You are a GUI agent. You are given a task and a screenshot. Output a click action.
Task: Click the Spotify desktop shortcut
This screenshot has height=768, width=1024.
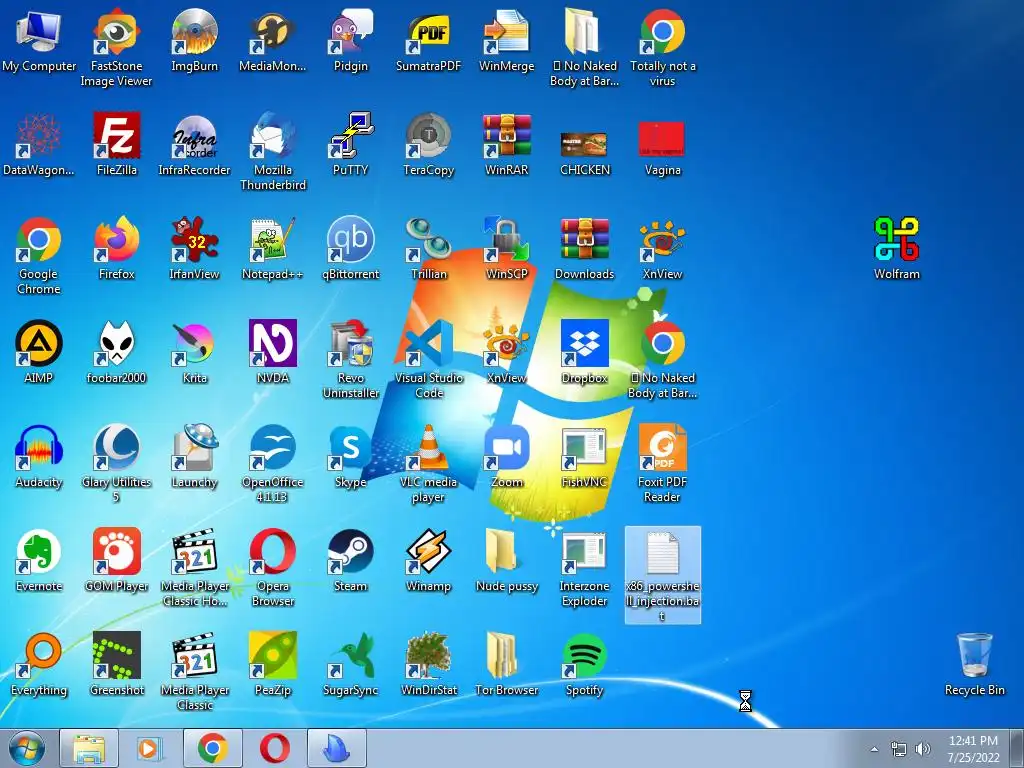pos(584,664)
